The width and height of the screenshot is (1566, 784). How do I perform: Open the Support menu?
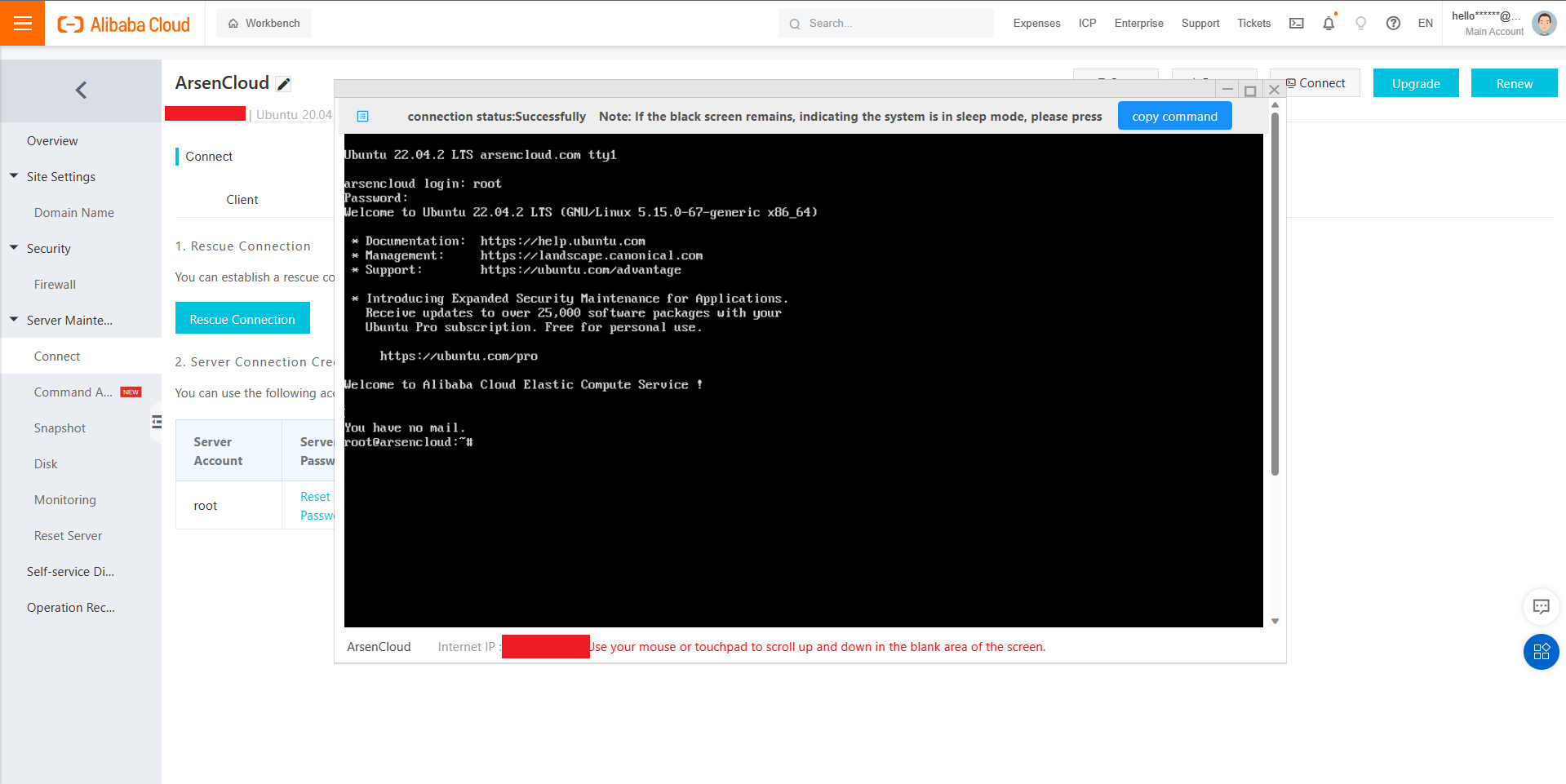pos(1200,23)
